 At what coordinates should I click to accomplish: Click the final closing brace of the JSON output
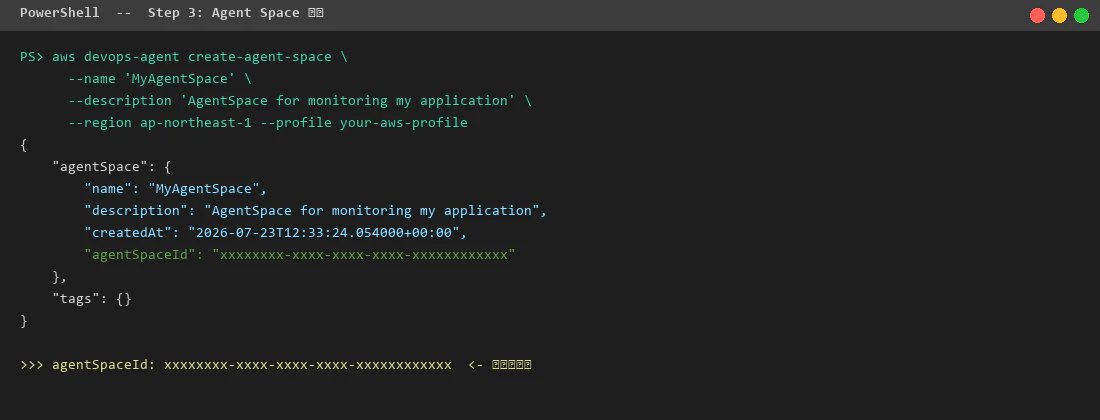point(24,320)
